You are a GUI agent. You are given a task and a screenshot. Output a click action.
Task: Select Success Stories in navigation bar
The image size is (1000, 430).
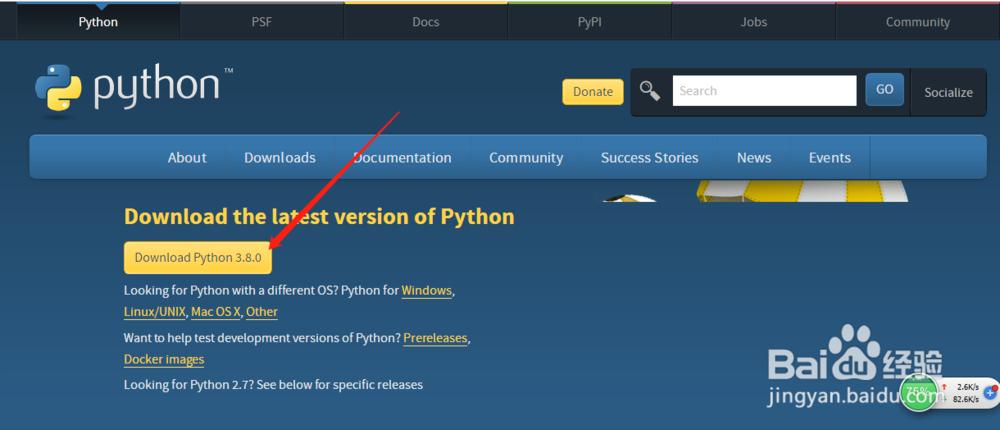coord(650,157)
